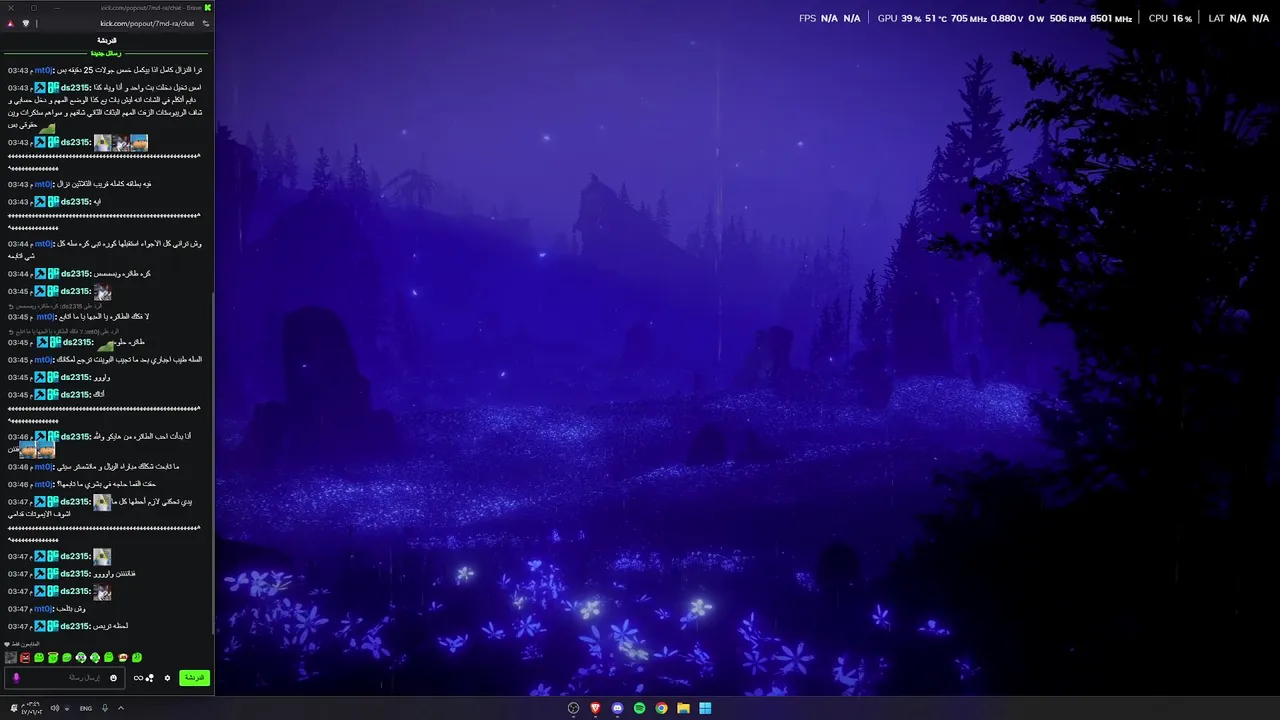This screenshot has width=1280, height=720.
Task: Open the emoji picker smiley in message box
Action: [x=113, y=678]
